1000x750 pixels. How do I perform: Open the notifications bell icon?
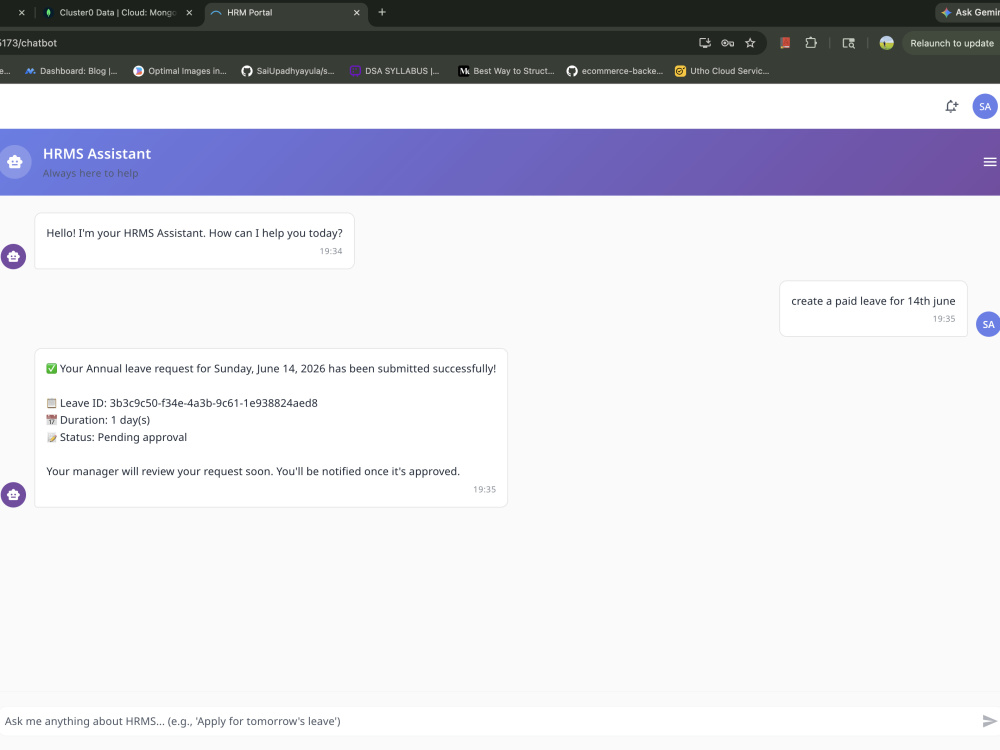(x=952, y=107)
